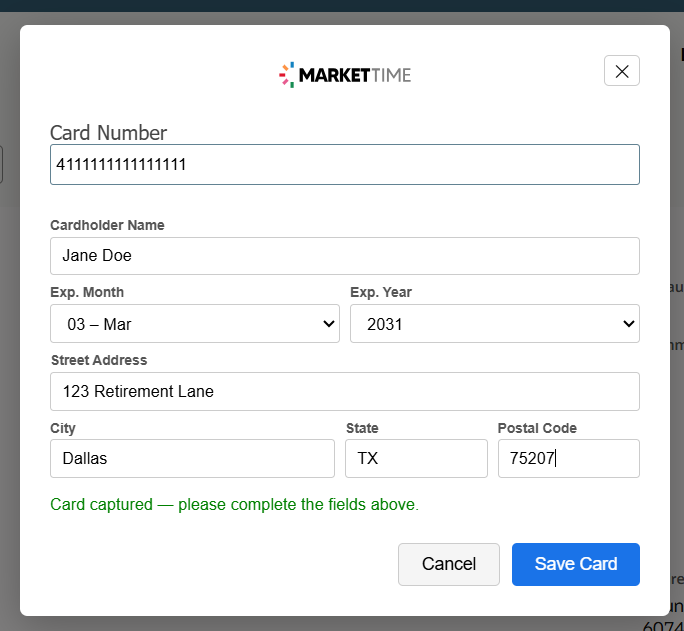This screenshot has height=631, width=684.
Task: Click the Street Address label
Action: click(99, 360)
